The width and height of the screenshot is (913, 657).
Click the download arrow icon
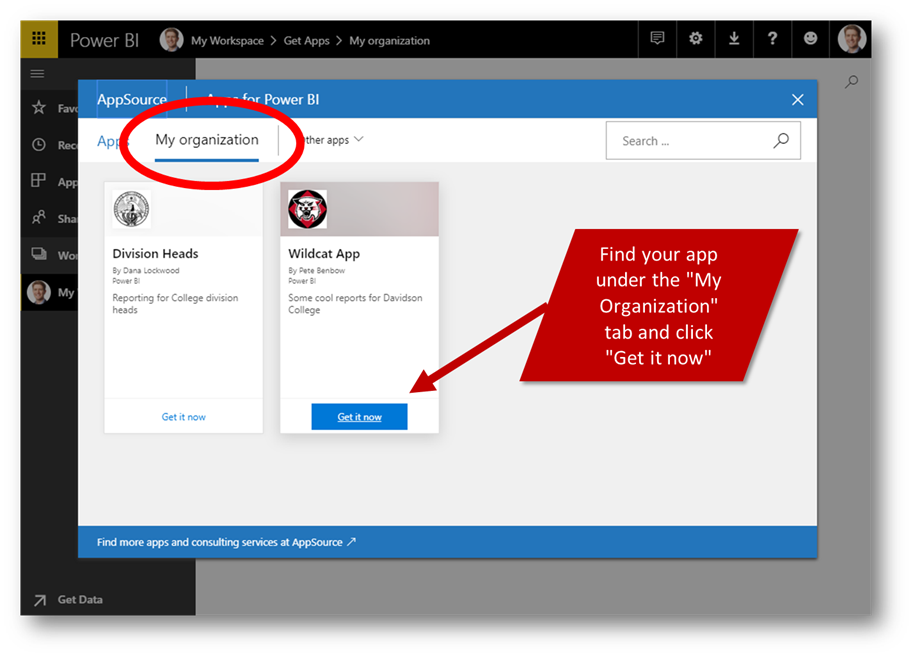(734, 38)
